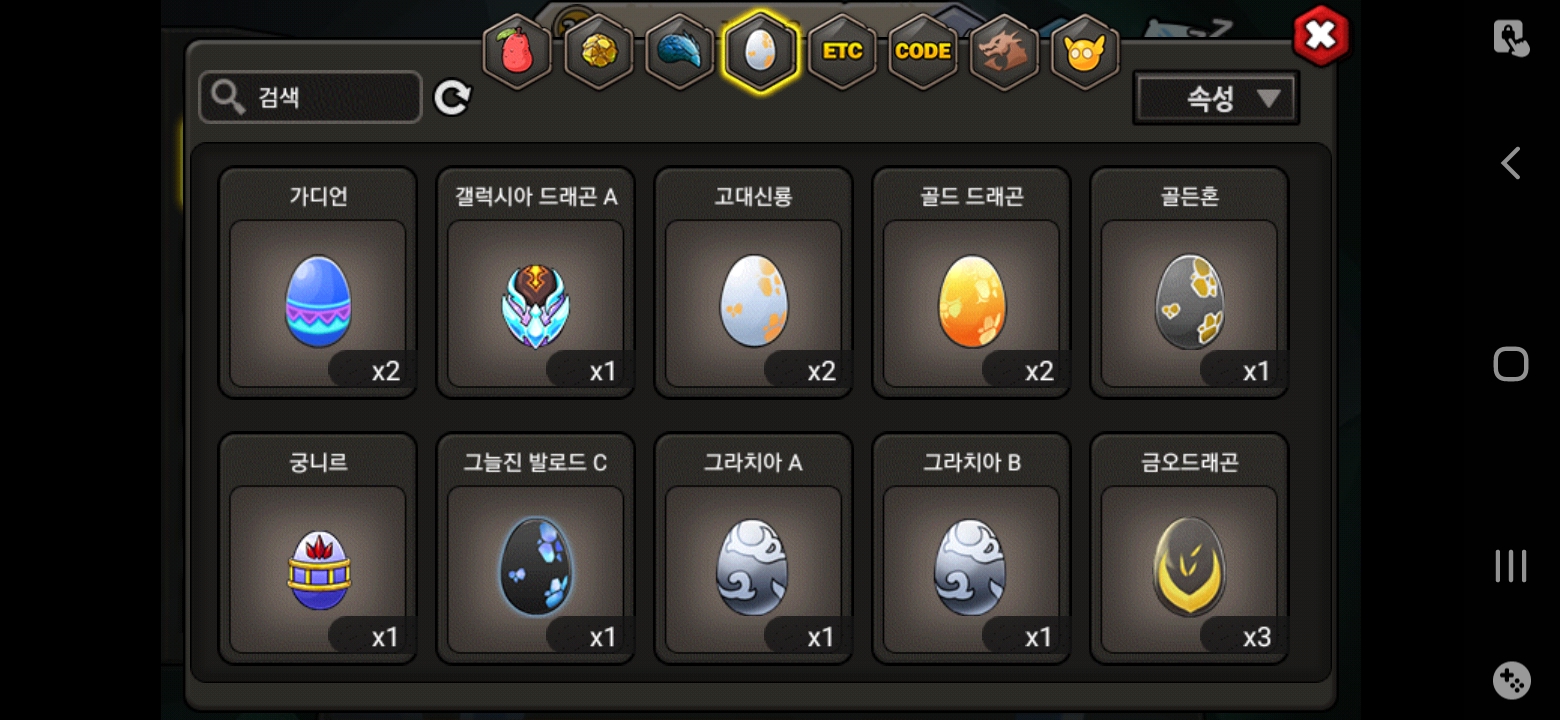Open the red fruit food tab
This screenshot has height=720, width=1560.
pyautogui.click(x=517, y=52)
